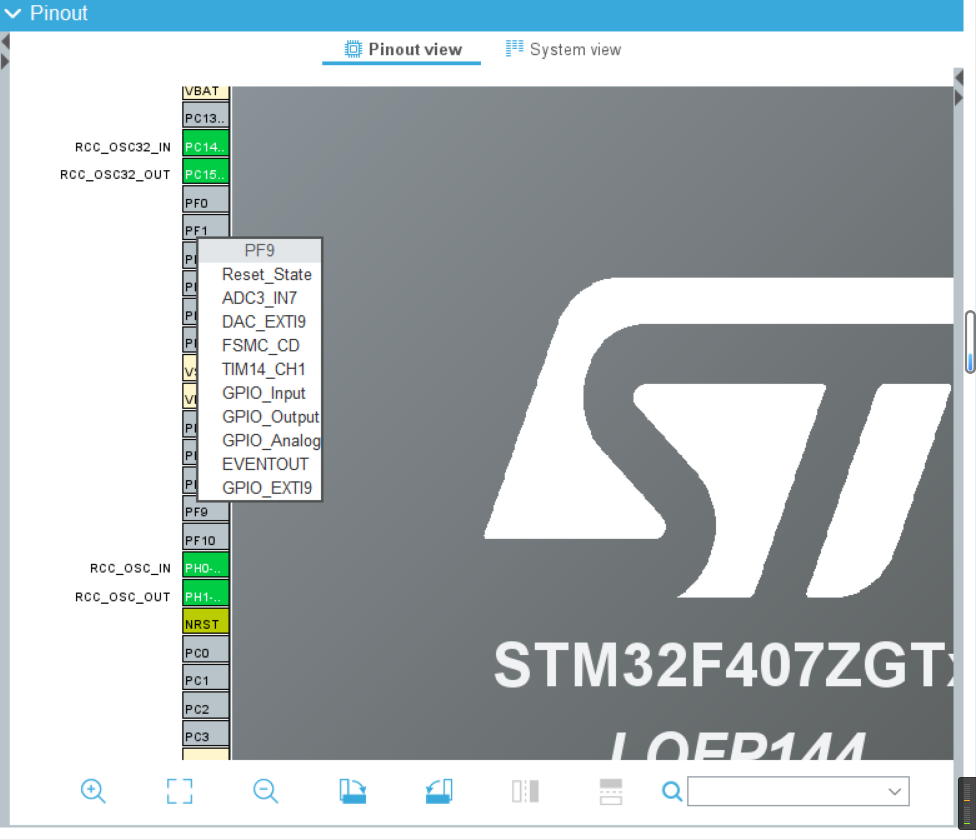The height and width of the screenshot is (840, 976).
Task: Collapse the Pinout section chevron
Action: click(12, 13)
